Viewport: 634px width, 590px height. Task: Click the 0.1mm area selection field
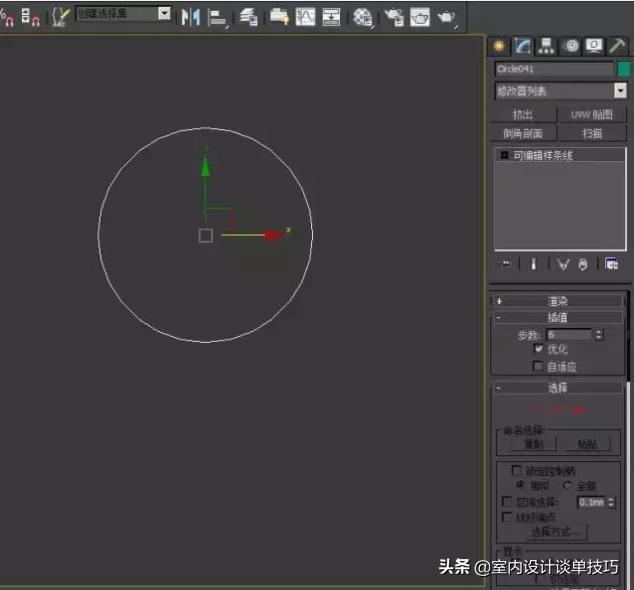point(591,502)
